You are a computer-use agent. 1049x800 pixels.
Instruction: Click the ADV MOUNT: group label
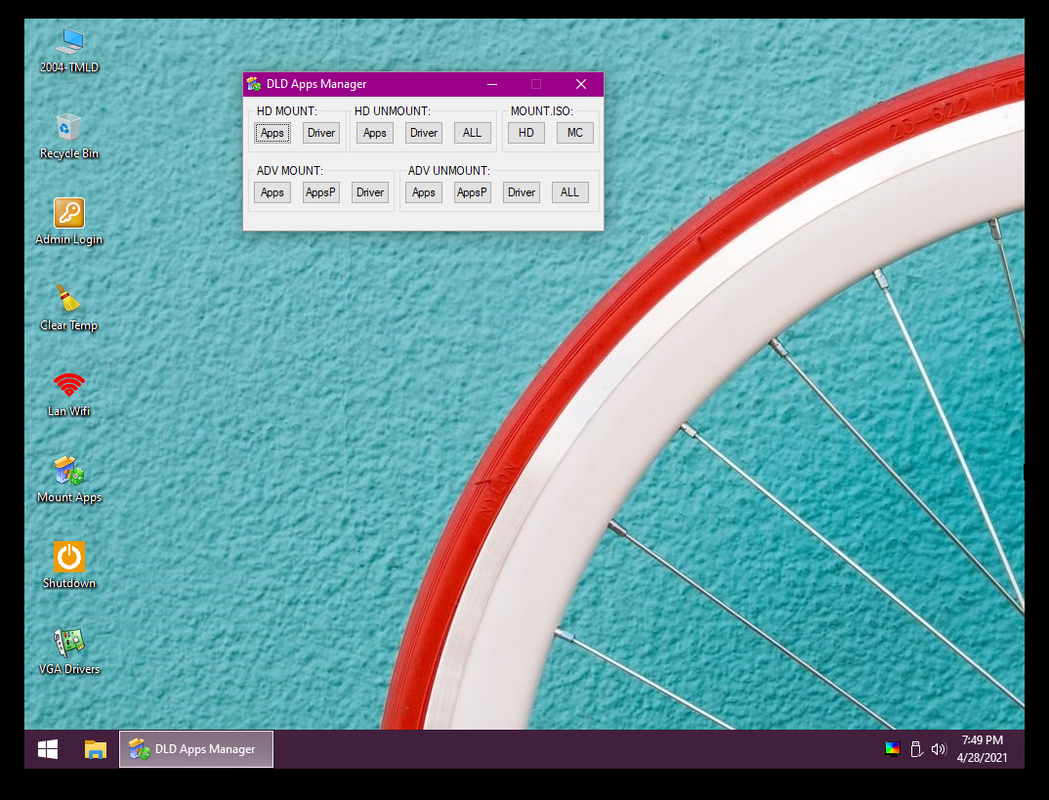290,171
